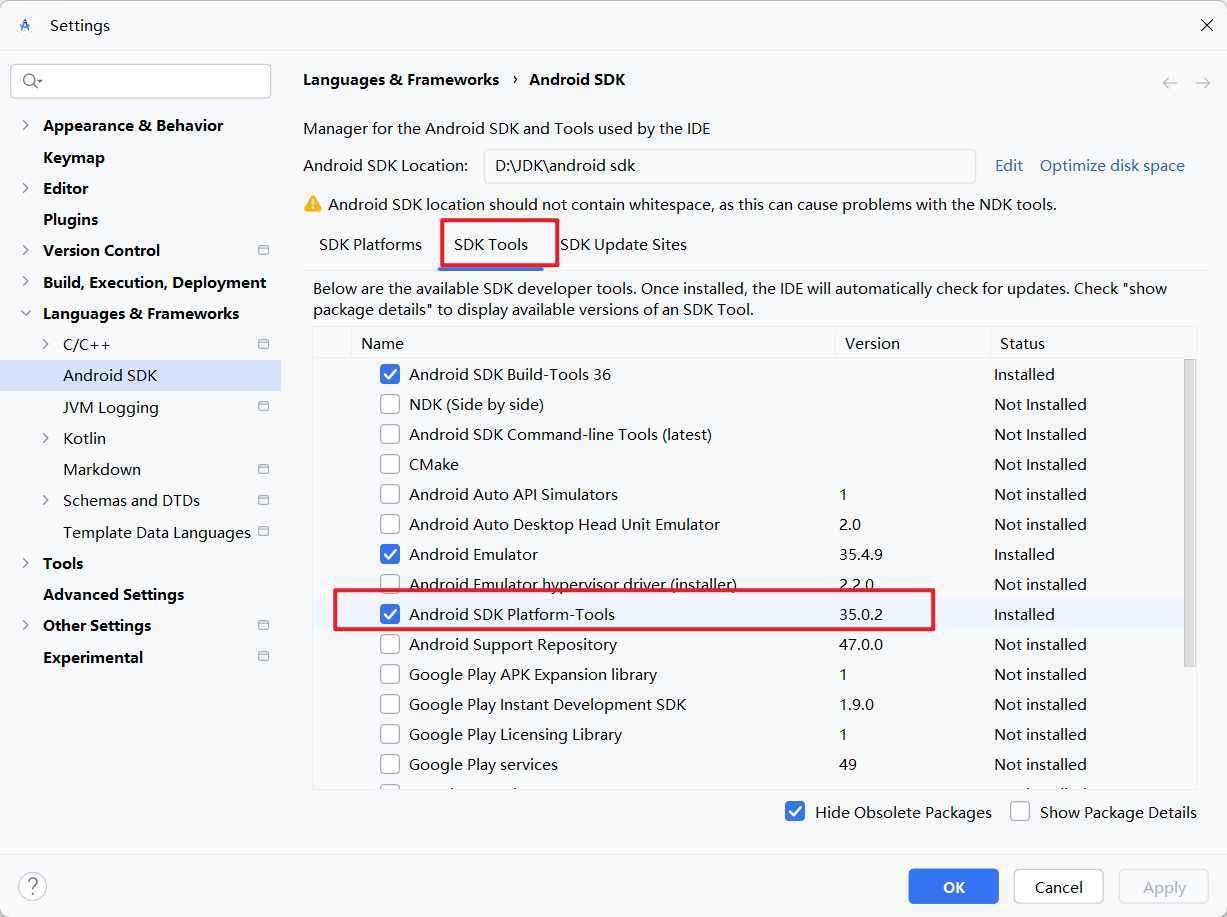Select Google Play Instant Development SDK name
Image resolution: width=1227 pixels, height=917 pixels.
[x=547, y=704]
